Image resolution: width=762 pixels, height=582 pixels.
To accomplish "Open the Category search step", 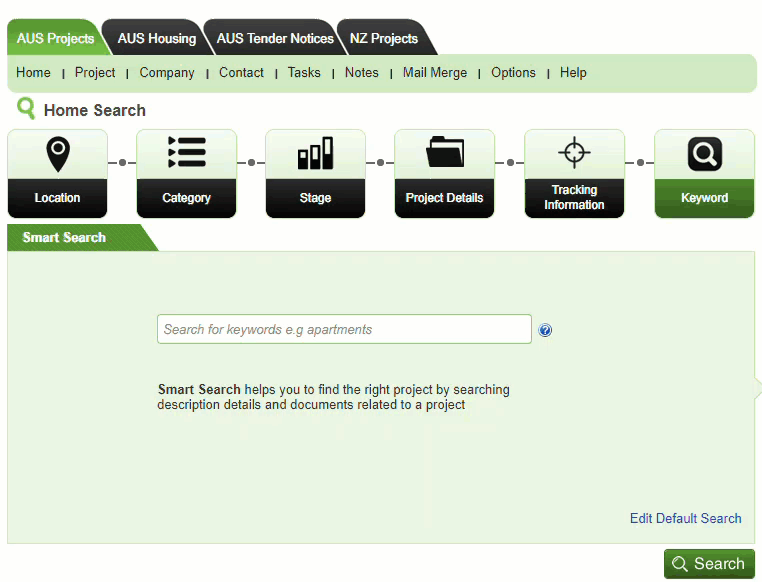I will pos(187,173).
